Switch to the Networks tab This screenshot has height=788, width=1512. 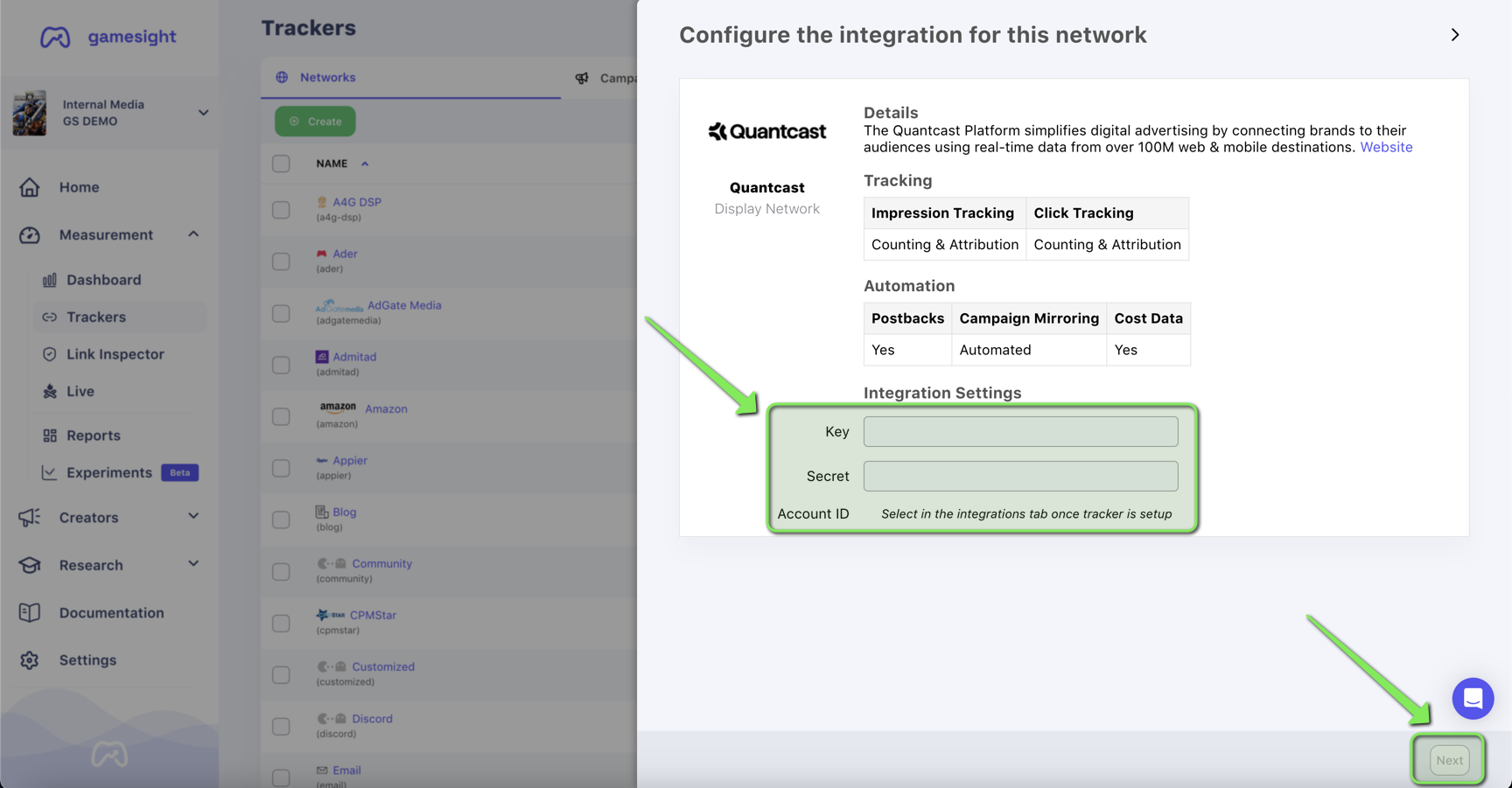(410, 78)
